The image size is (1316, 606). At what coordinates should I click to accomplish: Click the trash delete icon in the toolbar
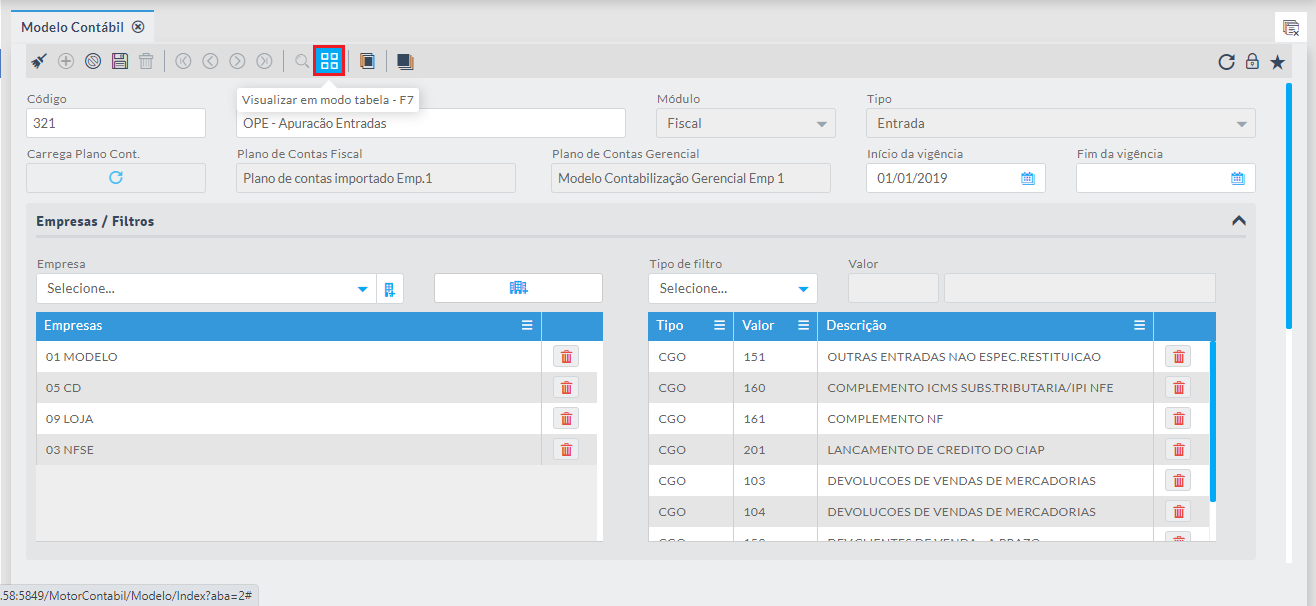point(146,61)
